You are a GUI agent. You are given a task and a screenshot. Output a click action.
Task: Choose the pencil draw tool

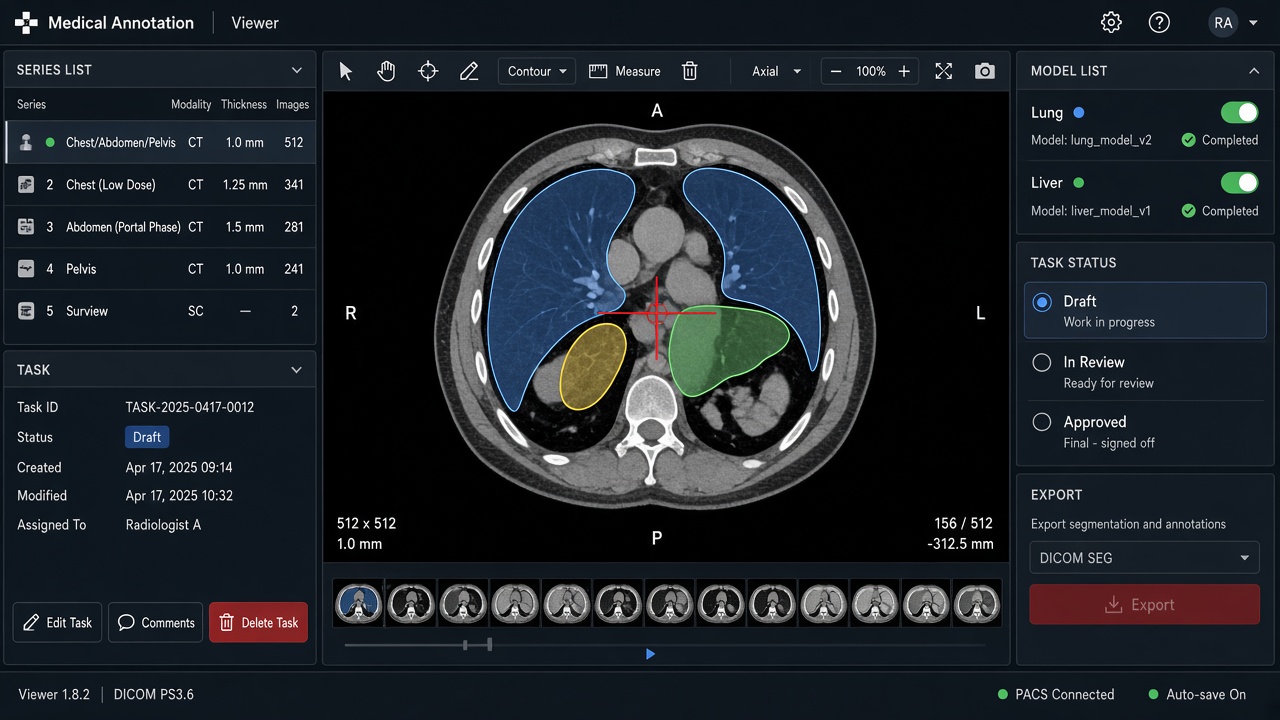click(x=469, y=71)
